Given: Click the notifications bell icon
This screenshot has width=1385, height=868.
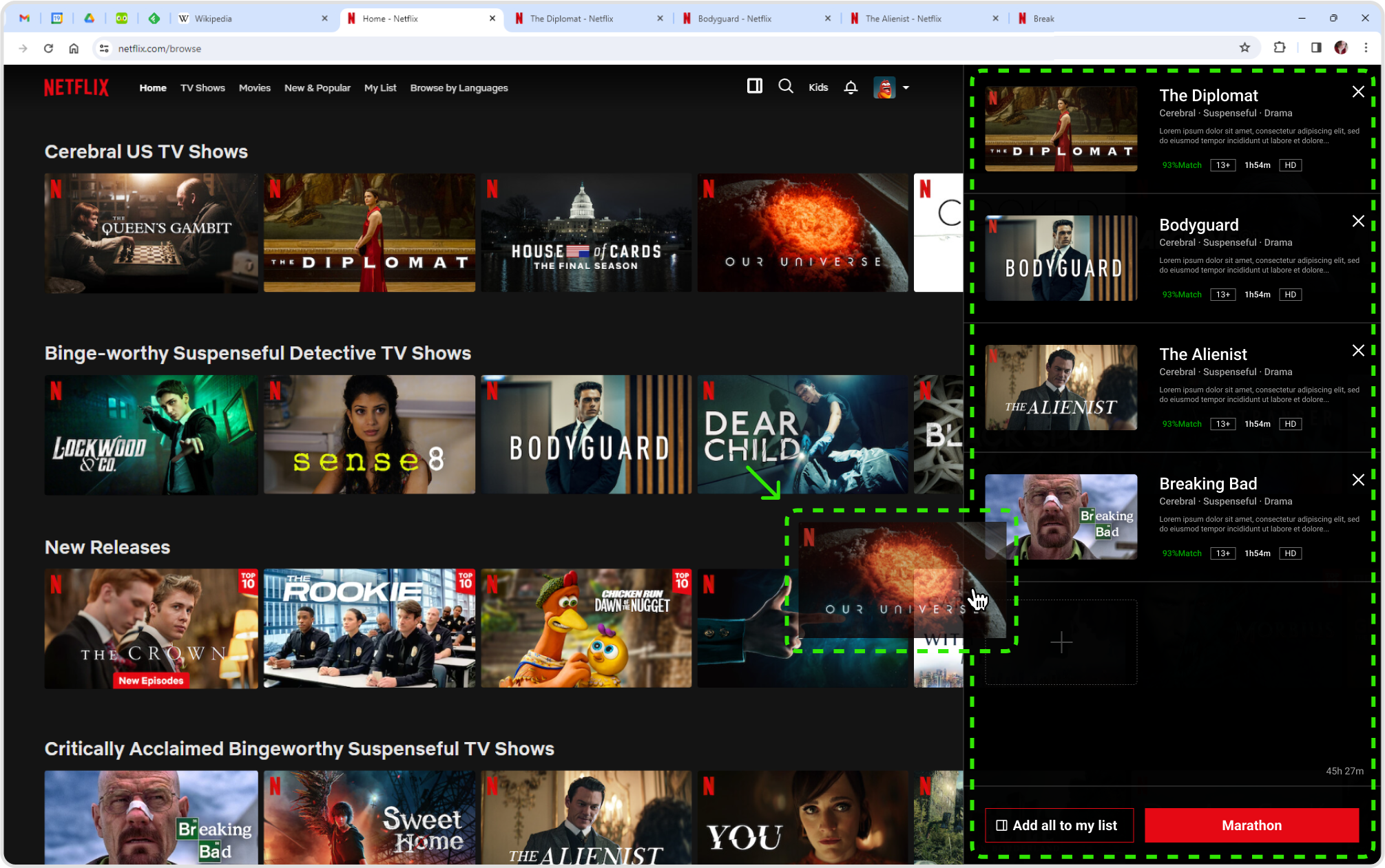Looking at the screenshot, I should pyautogui.click(x=851, y=87).
